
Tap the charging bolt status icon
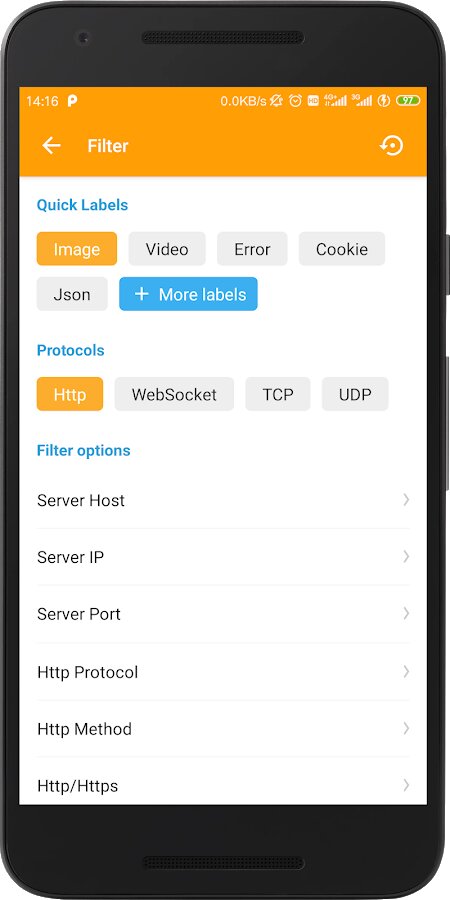point(384,101)
